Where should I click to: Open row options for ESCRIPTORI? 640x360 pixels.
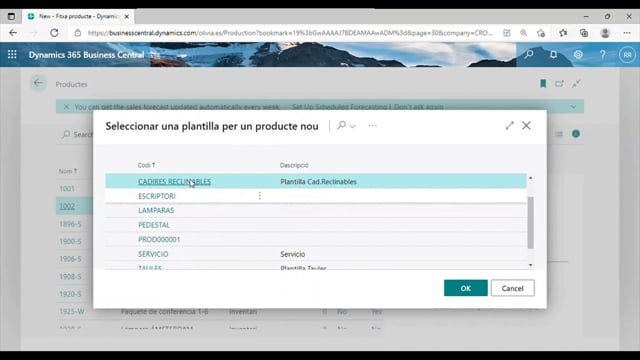[260, 196]
